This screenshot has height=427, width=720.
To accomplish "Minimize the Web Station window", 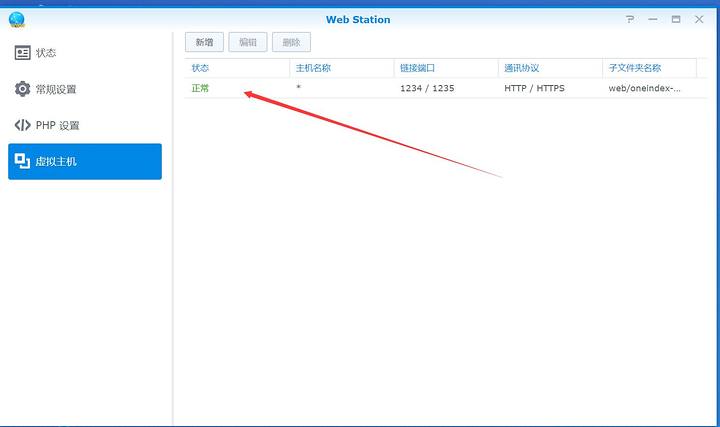I will [x=653, y=19].
